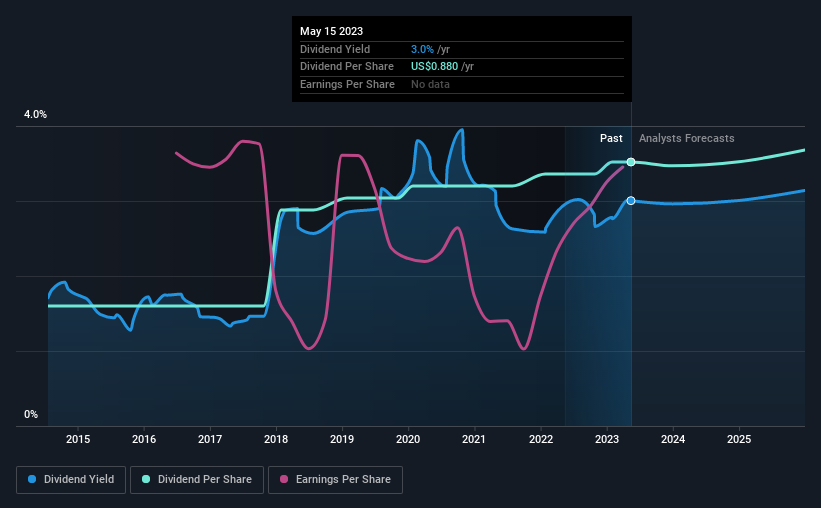
Task: Click the 2020 x-axis label
Action: [408, 439]
